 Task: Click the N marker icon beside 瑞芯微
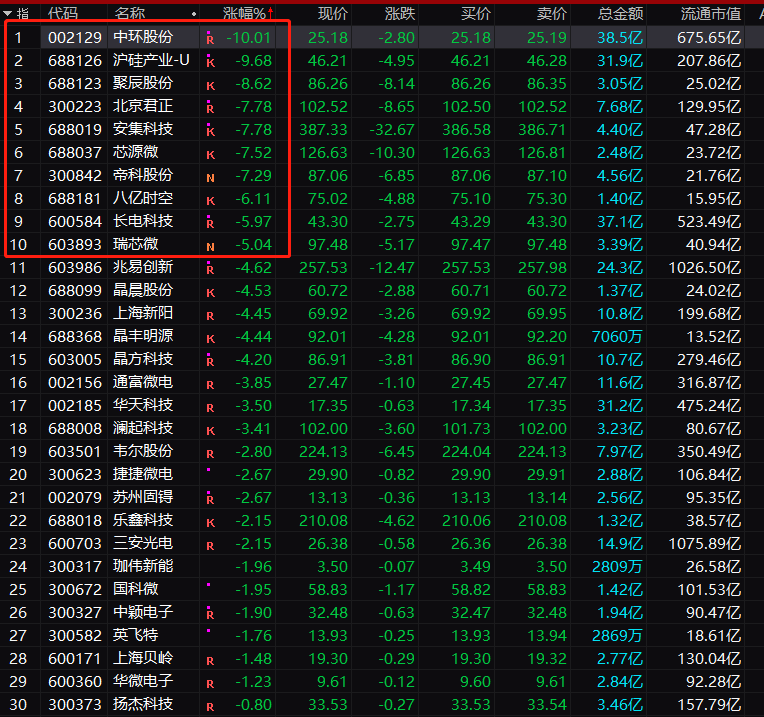[211, 245]
